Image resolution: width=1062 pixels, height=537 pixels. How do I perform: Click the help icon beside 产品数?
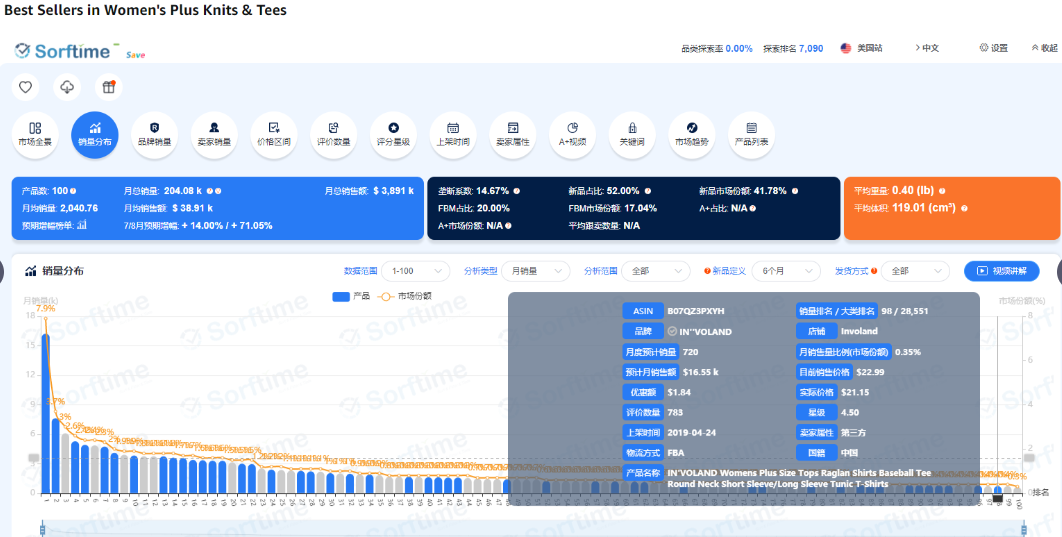(73, 191)
